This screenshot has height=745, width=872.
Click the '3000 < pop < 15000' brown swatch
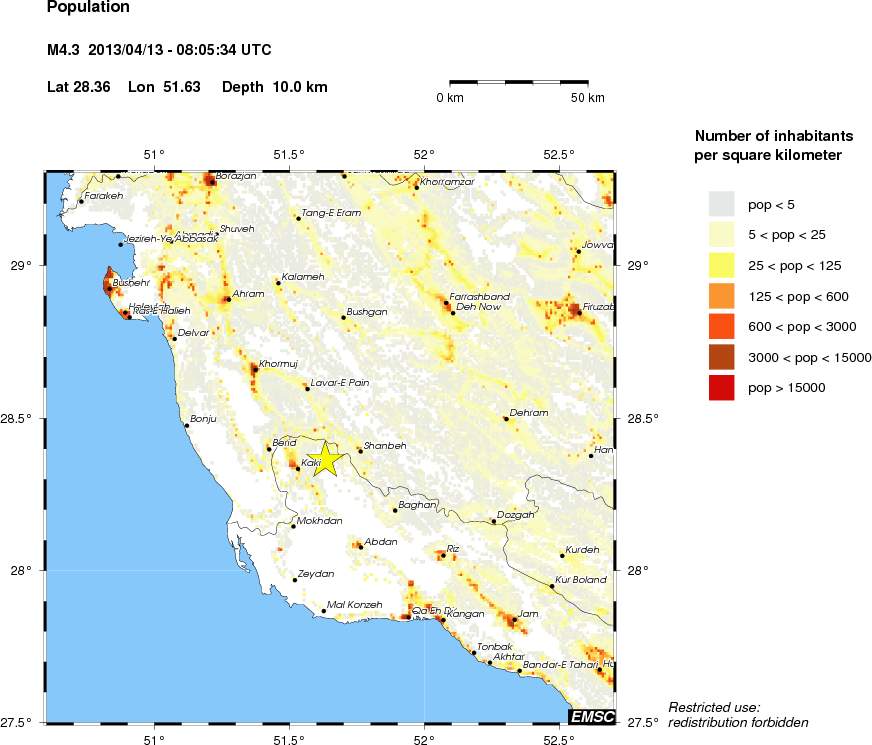tap(721, 357)
